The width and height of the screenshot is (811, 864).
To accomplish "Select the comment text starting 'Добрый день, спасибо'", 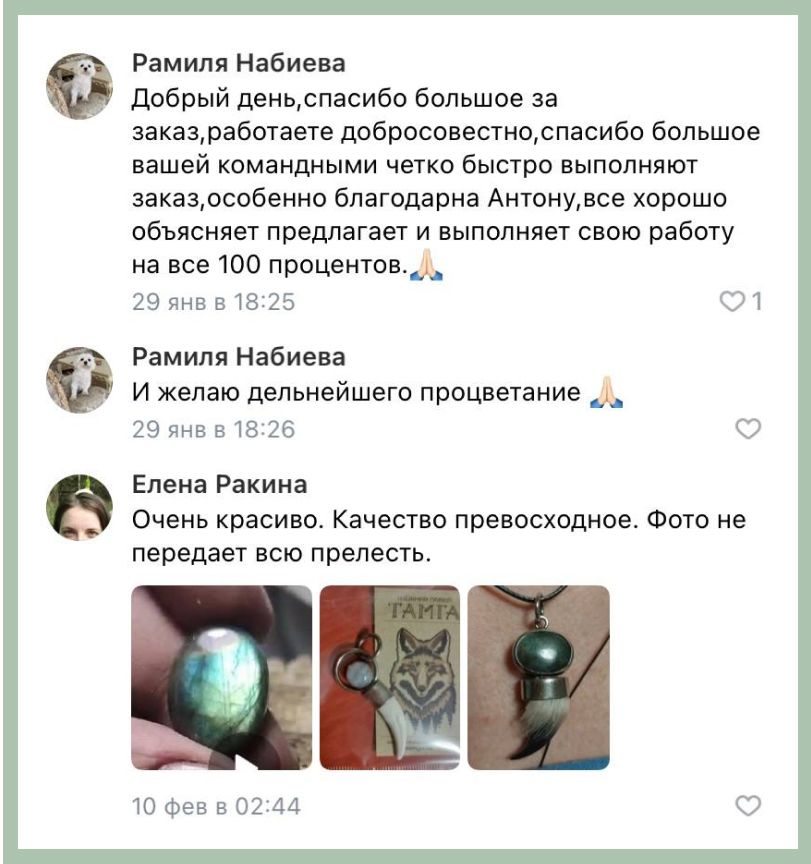I will point(446,182).
